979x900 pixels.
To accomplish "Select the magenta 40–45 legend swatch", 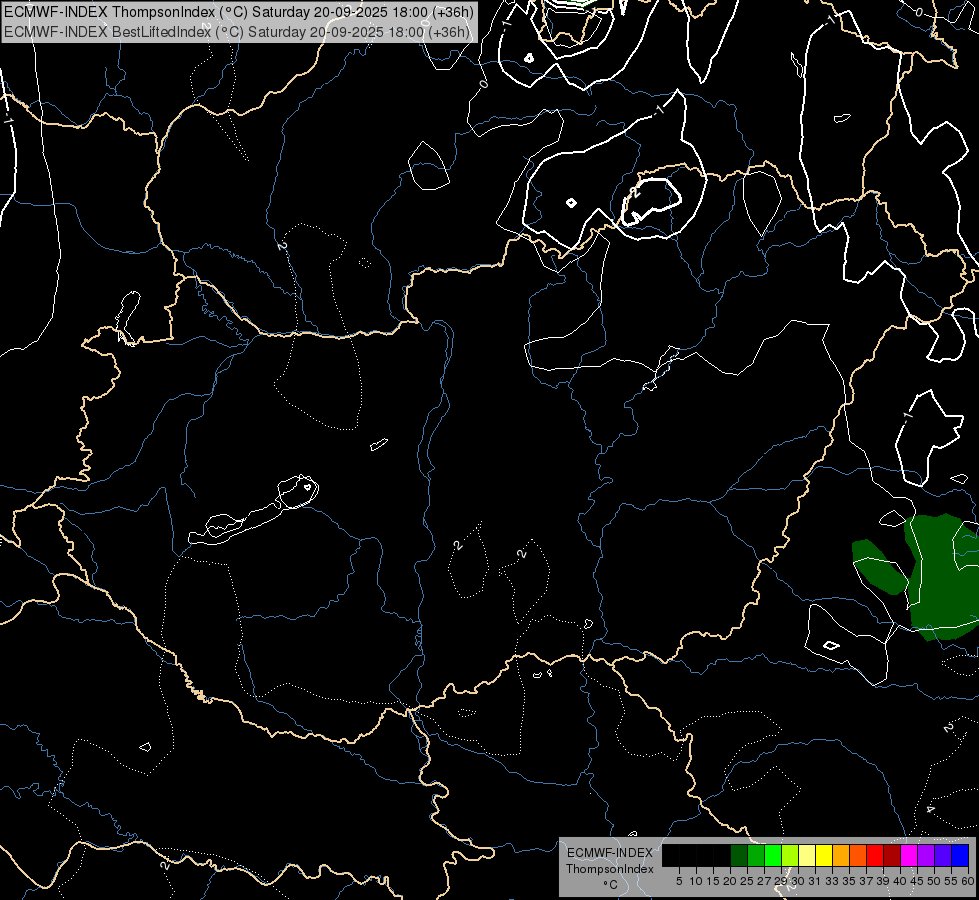I will [x=909, y=855].
